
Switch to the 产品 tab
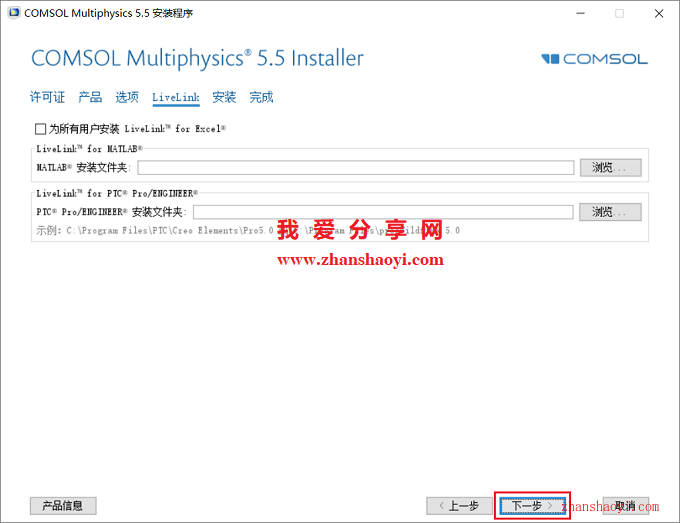[90, 97]
